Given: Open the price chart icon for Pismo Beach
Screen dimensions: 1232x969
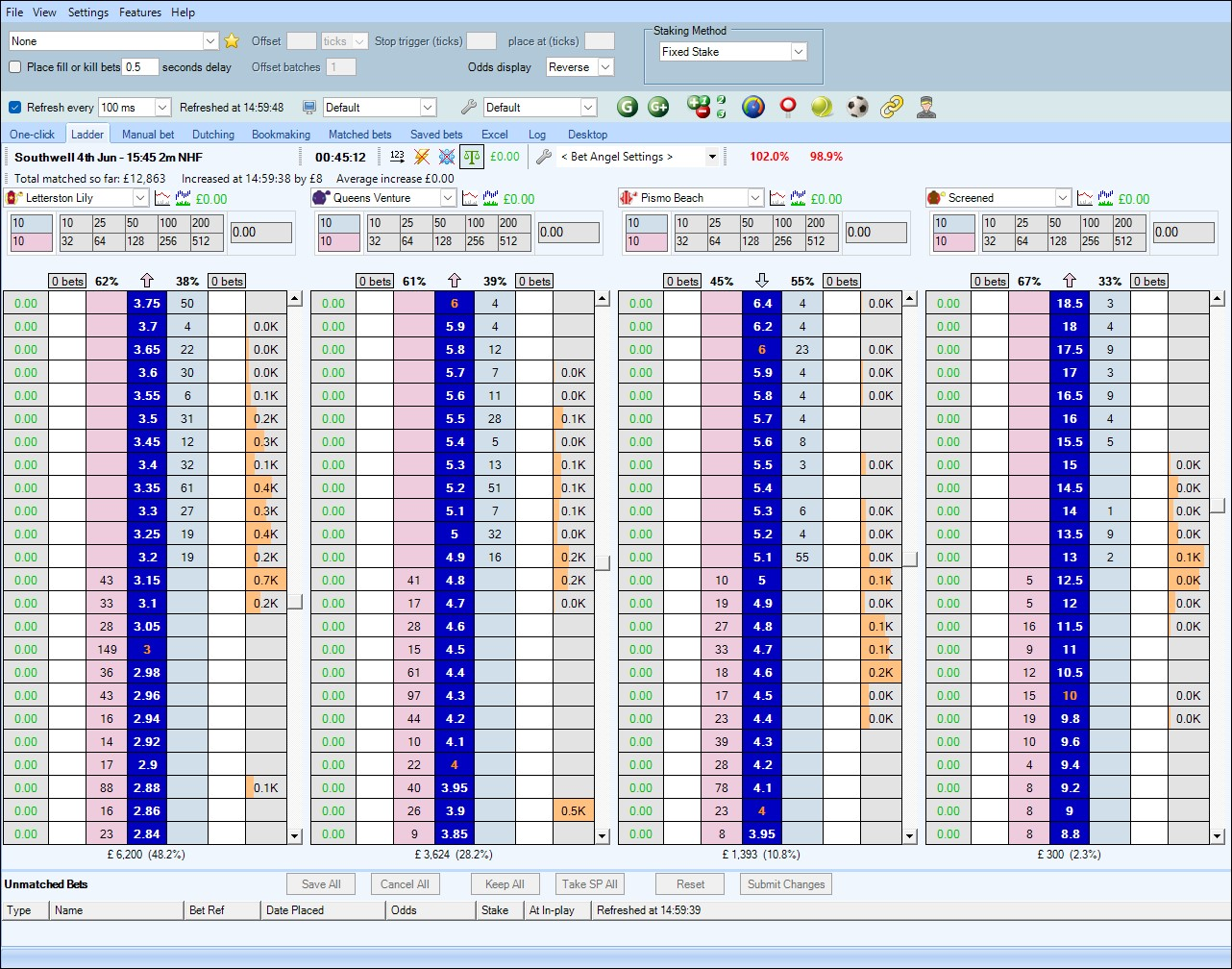Looking at the screenshot, I should pos(777,198).
